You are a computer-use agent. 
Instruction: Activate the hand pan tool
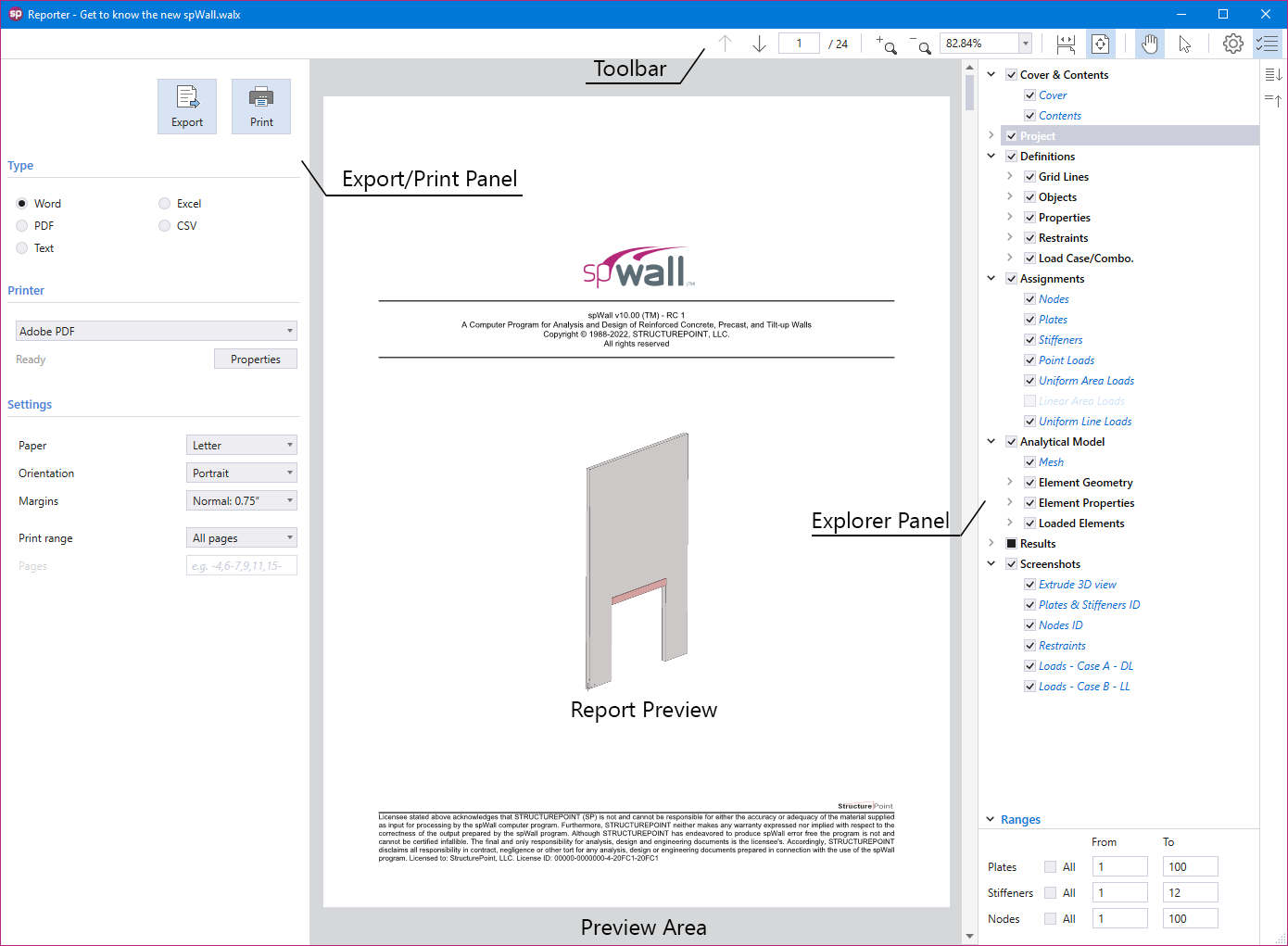pyautogui.click(x=1150, y=44)
